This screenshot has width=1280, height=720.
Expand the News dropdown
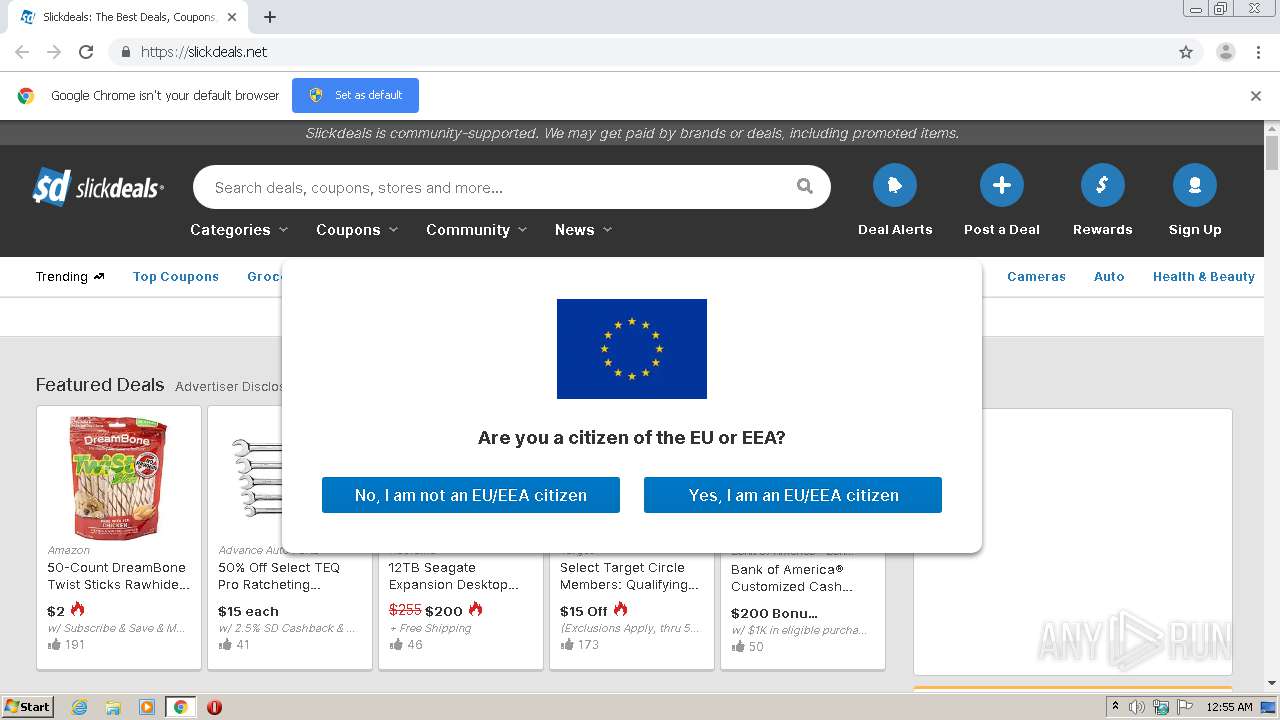pyautogui.click(x=583, y=230)
